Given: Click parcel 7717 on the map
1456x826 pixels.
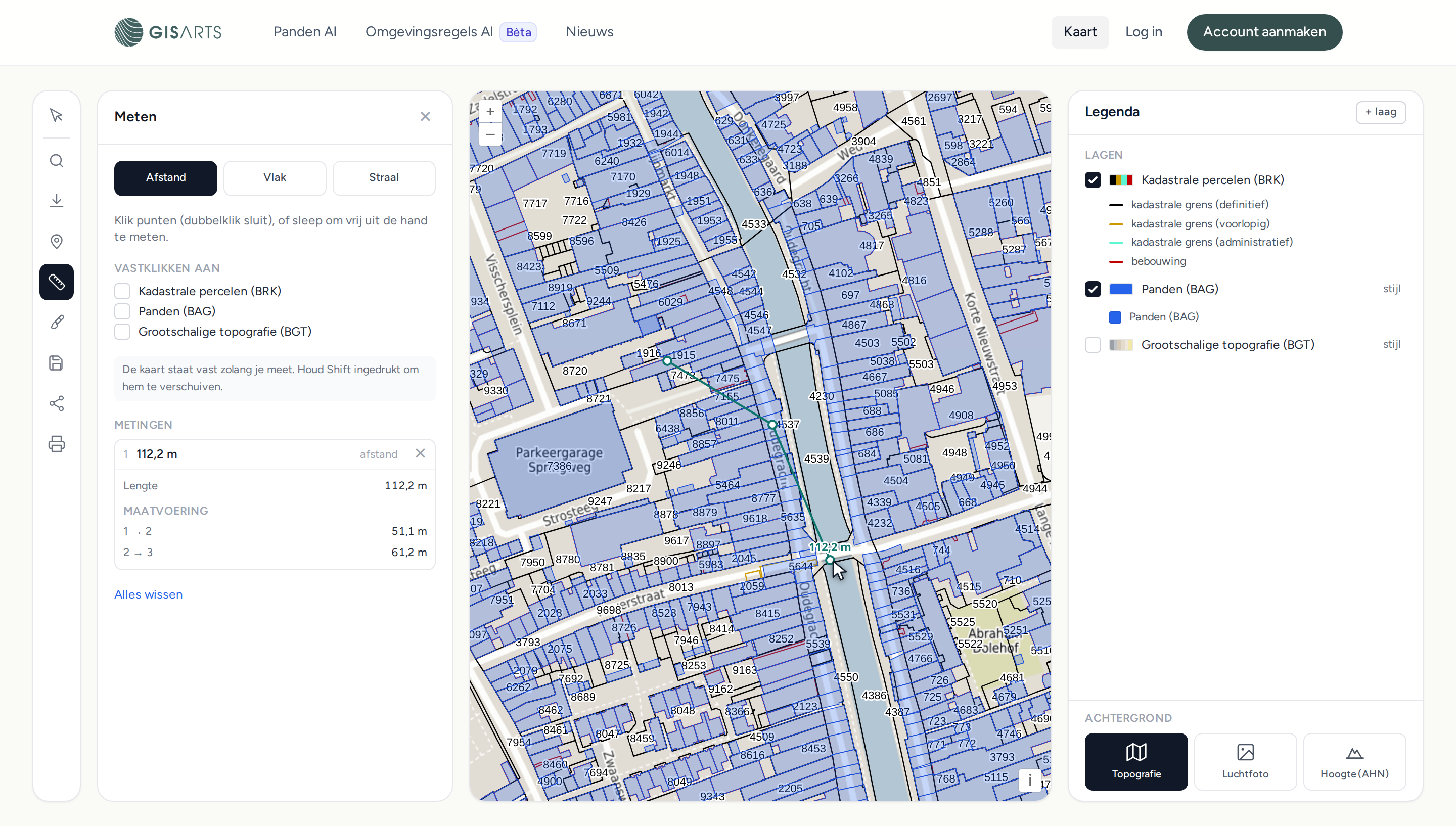Looking at the screenshot, I should coord(535,204).
